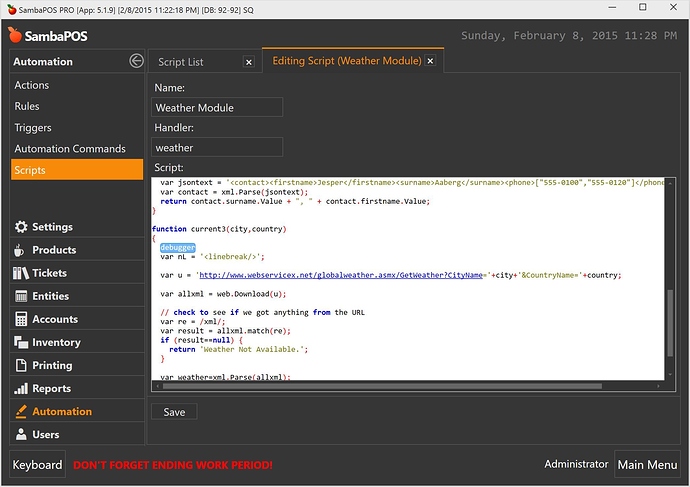Minimize the SambaPOS window
The image size is (690, 487).
point(612,7)
